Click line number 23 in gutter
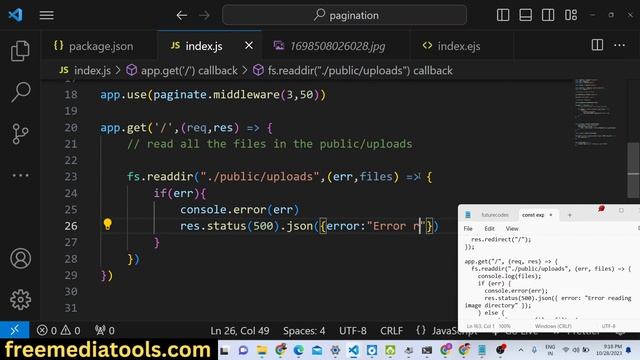Screen dimensions: 640x360 tap(71, 177)
